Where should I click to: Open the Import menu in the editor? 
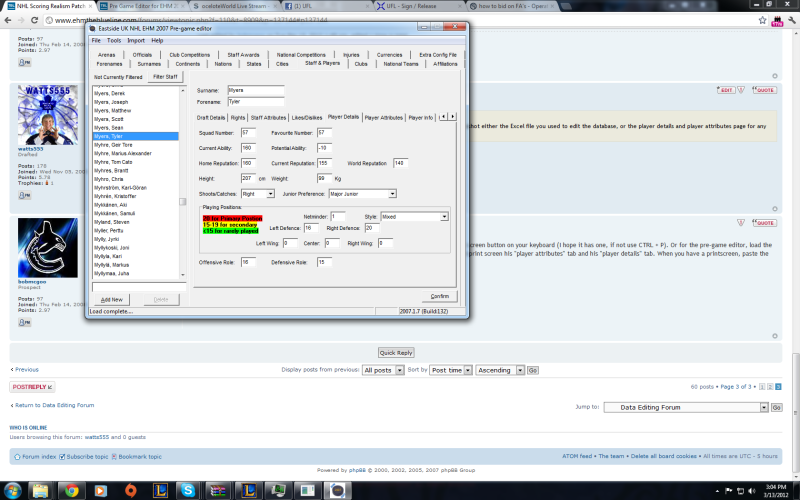tap(136, 40)
